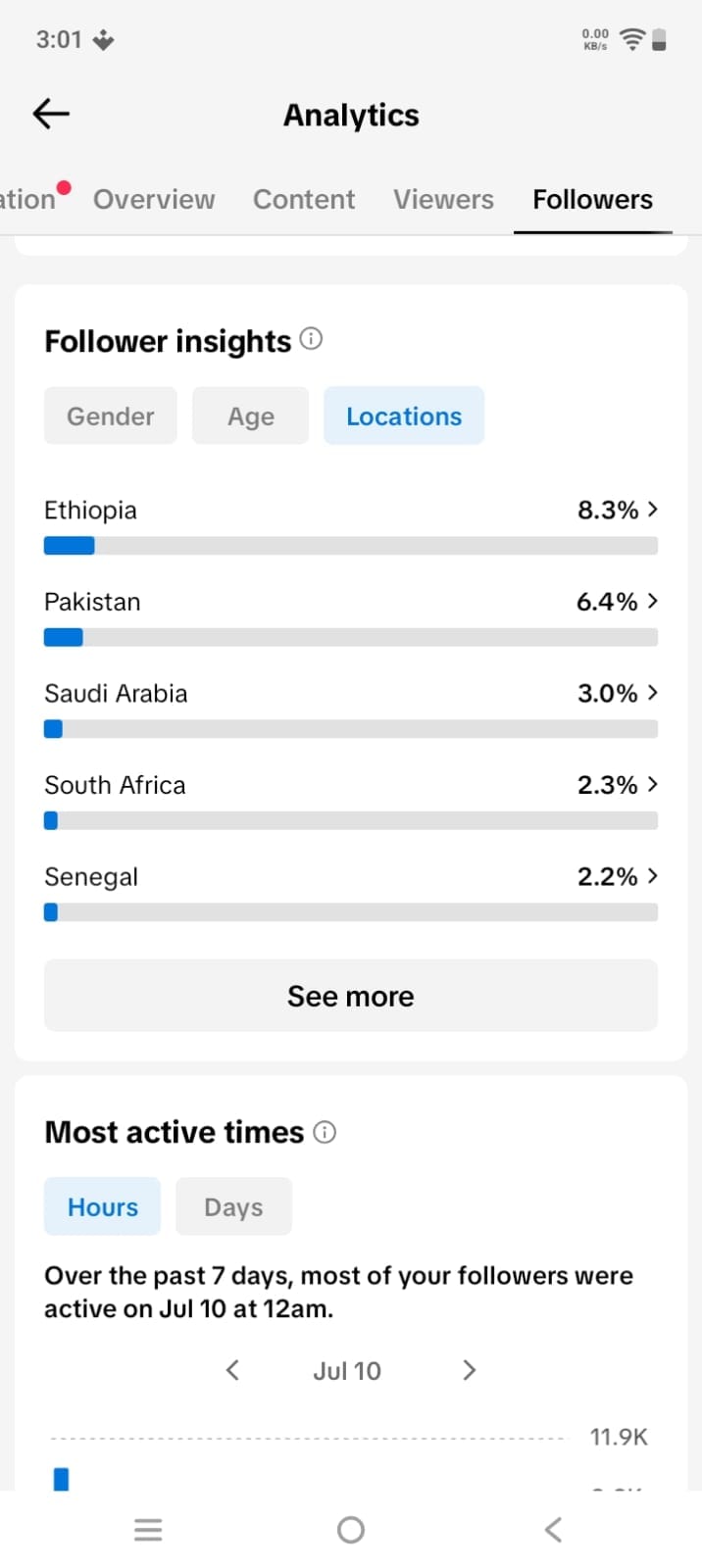
Task: Open the Most active times info icon
Action: pyautogui.click(x=325, y=1132)
